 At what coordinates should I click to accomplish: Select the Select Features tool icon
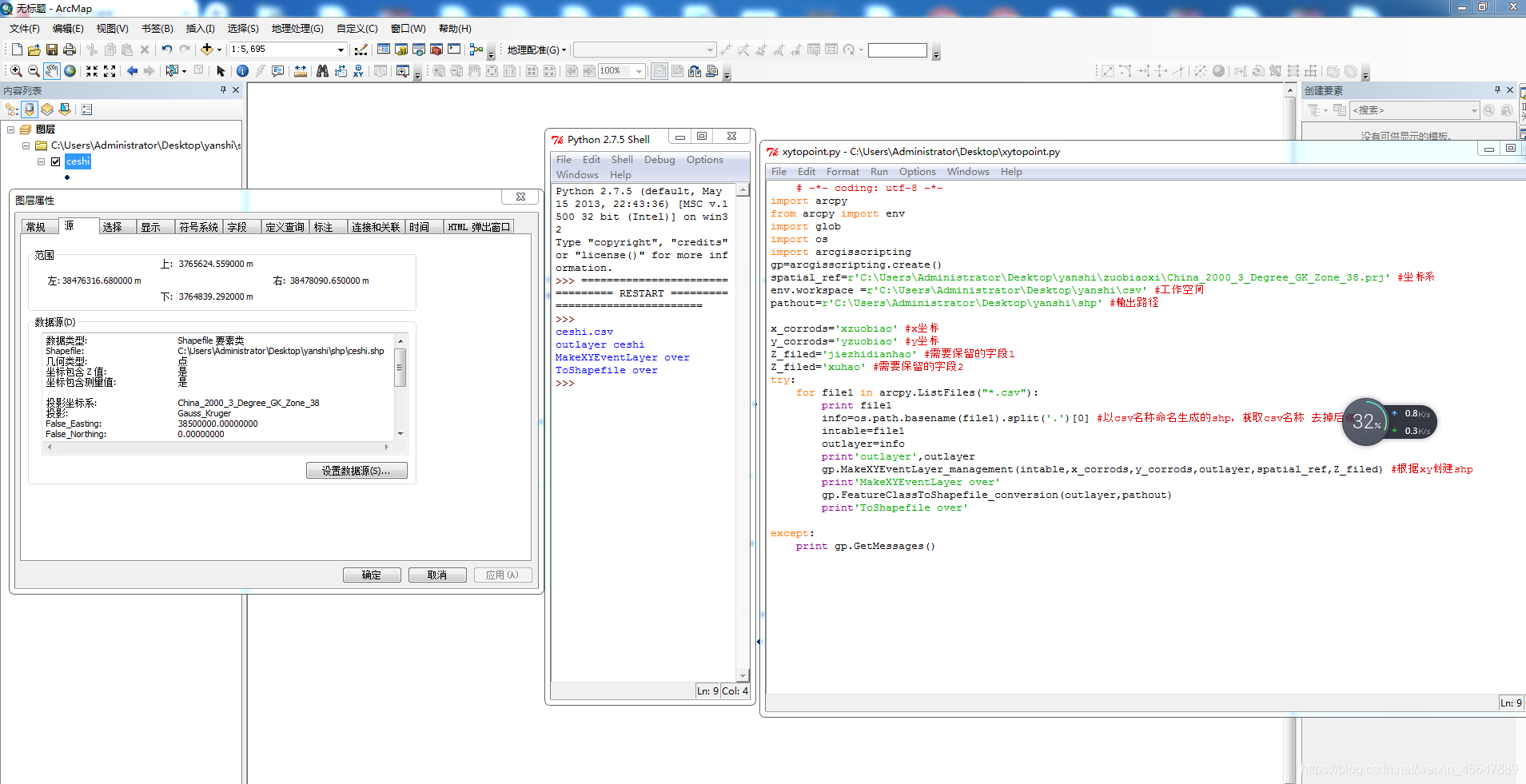[172, 71]
